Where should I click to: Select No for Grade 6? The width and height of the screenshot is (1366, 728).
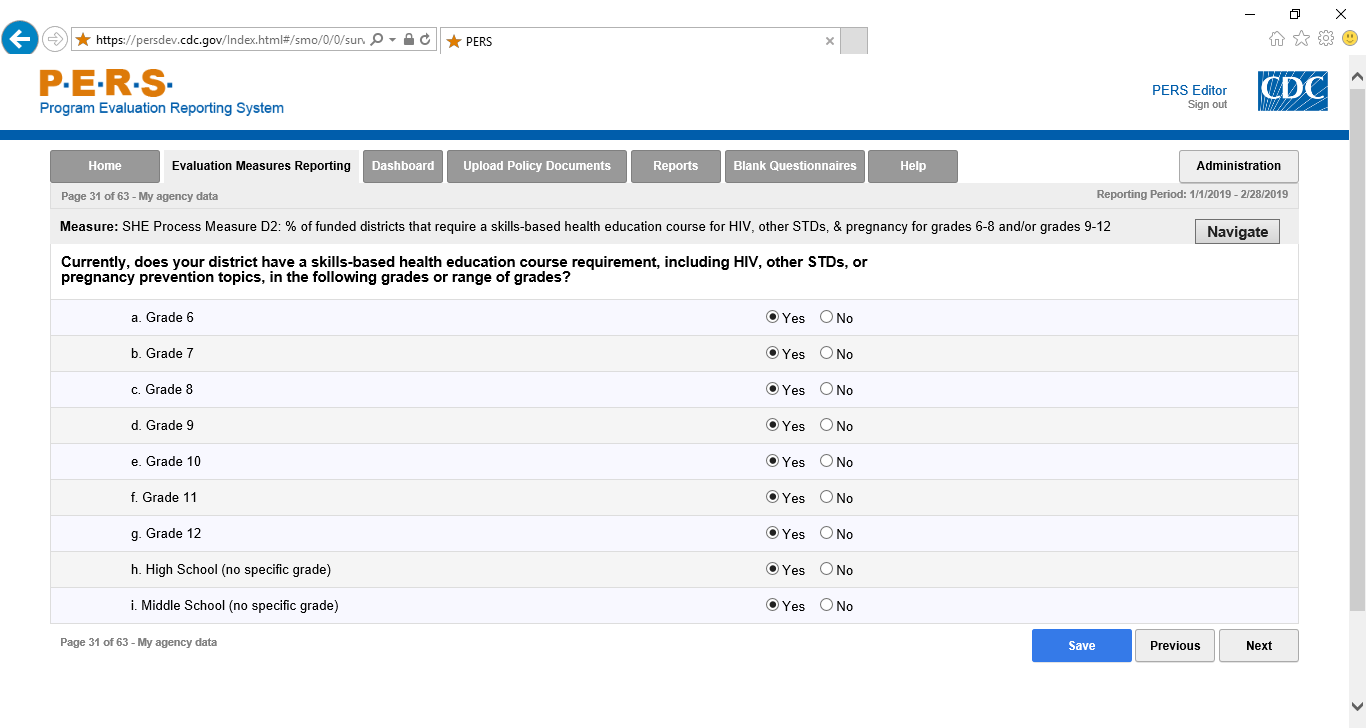pyautogui.click(x=826, y=317)
